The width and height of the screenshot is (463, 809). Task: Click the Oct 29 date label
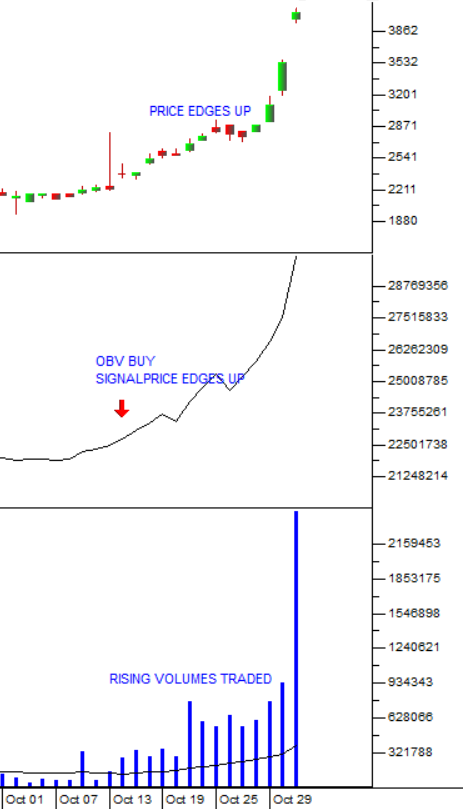pyautogui.click(x=292, y=800)
